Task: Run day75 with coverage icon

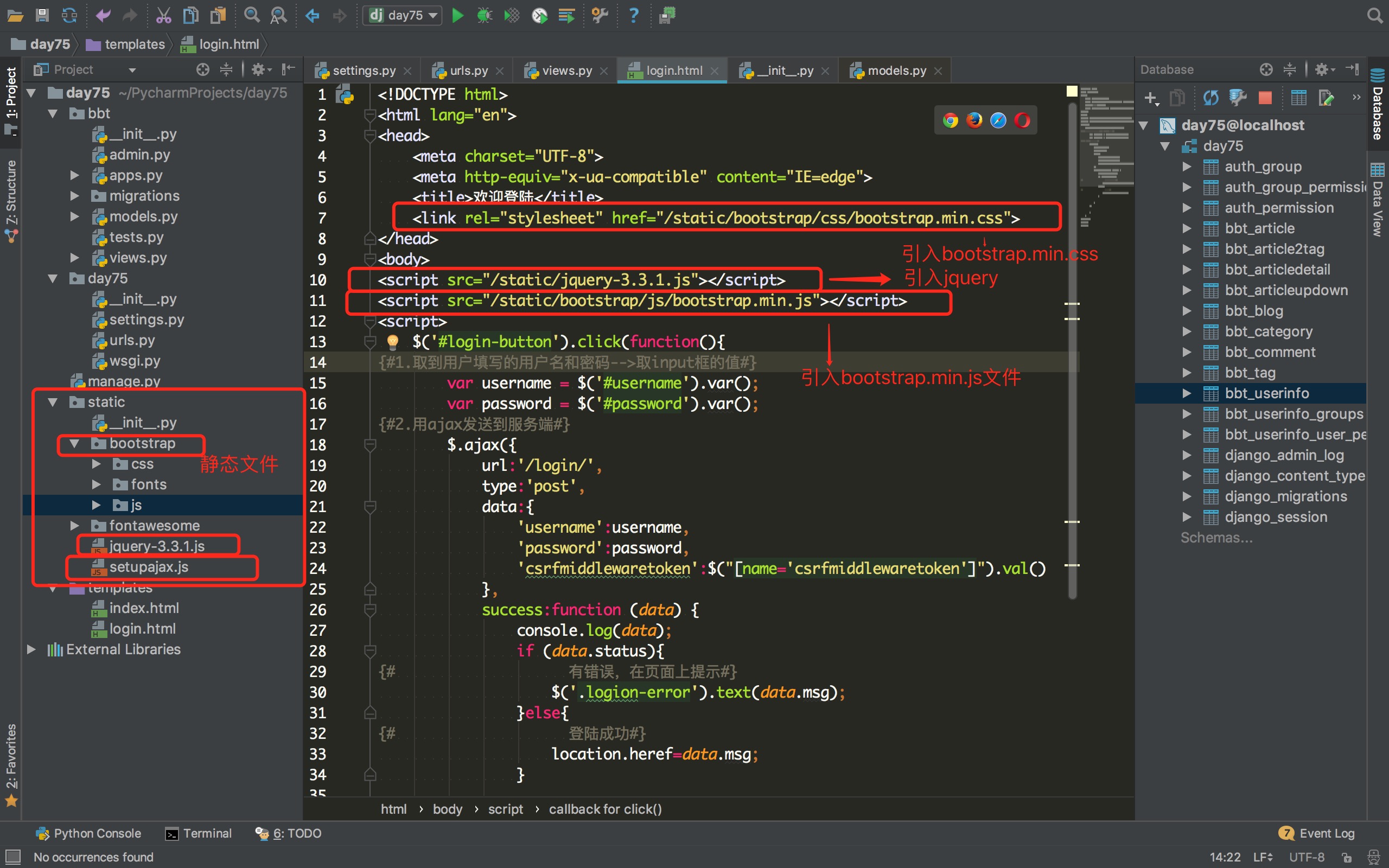Action: (x=512, y=15)
